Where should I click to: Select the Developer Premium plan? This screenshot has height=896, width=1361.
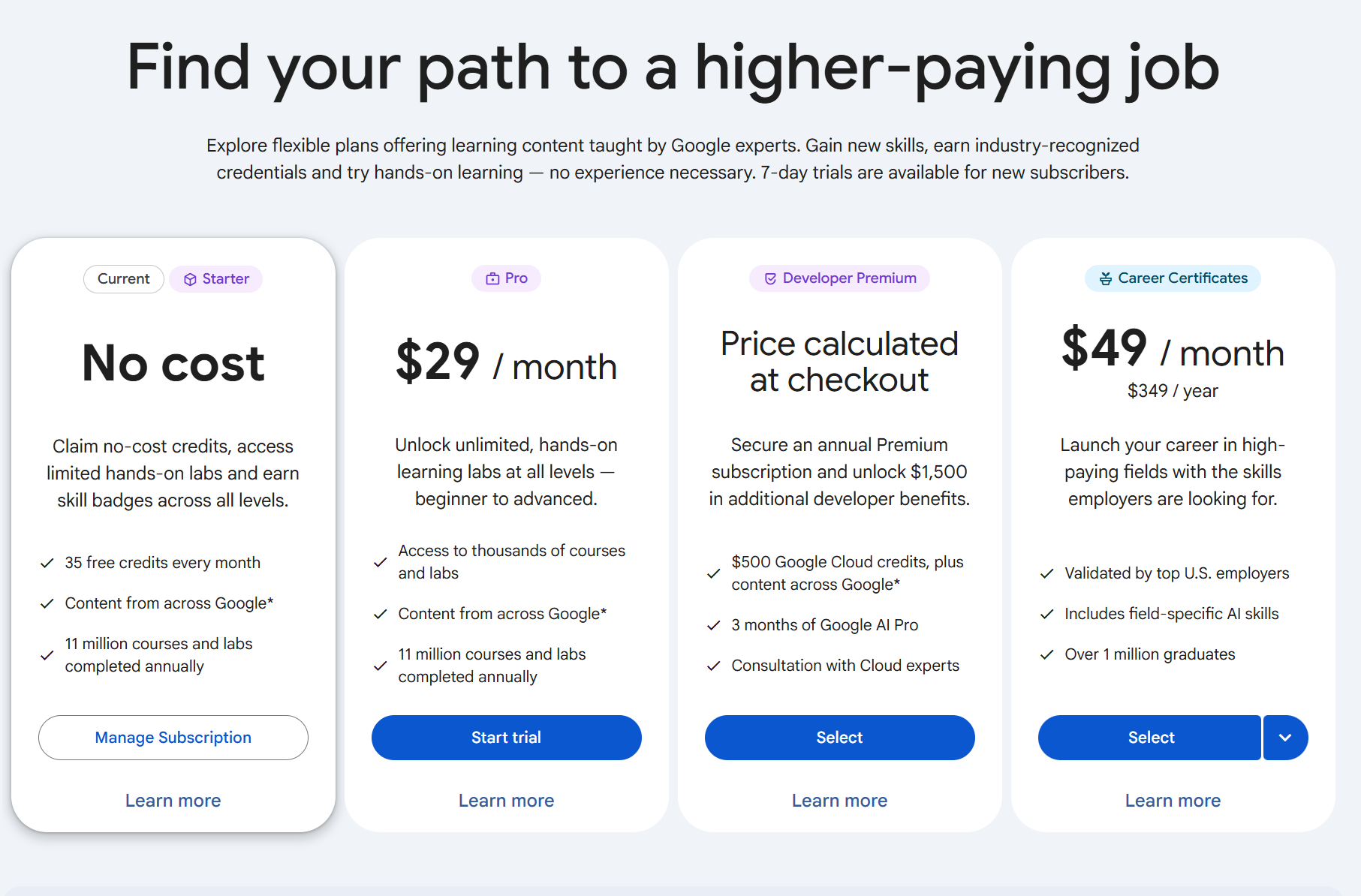(840, 738)
